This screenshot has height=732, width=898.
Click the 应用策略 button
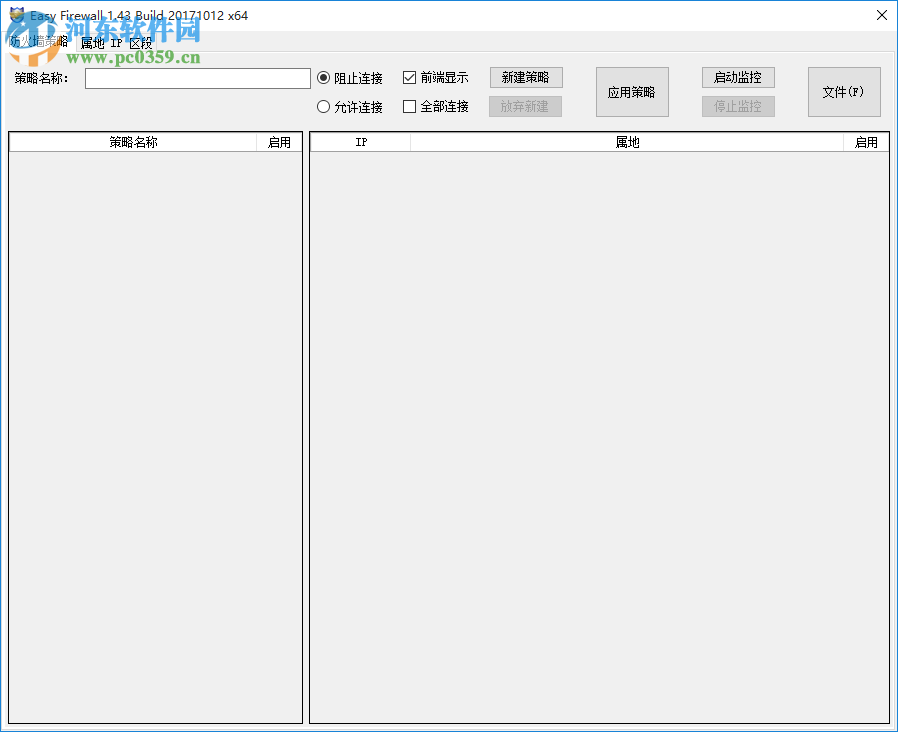[x=632, y=91]
